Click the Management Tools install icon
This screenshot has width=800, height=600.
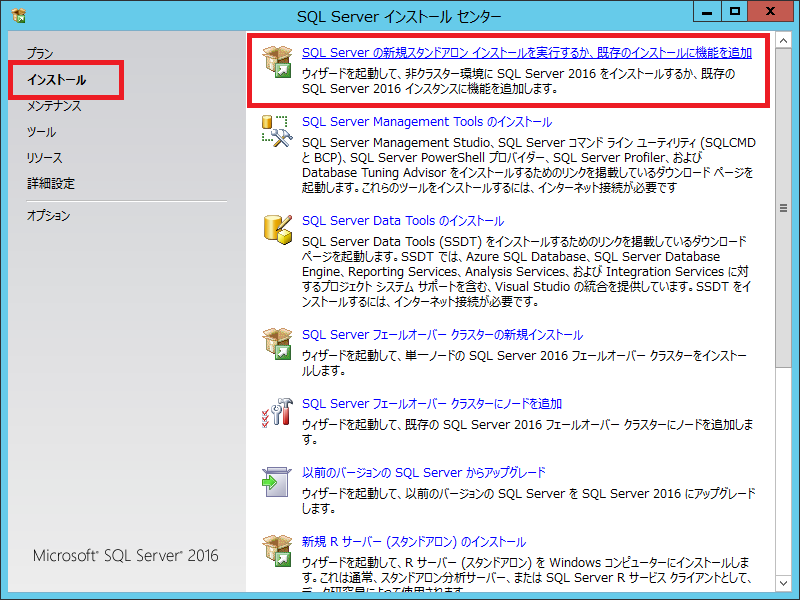coord(275,131)
